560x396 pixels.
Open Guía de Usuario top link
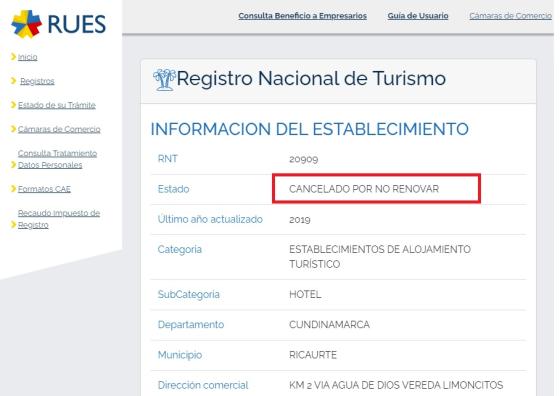click(418, 16)
